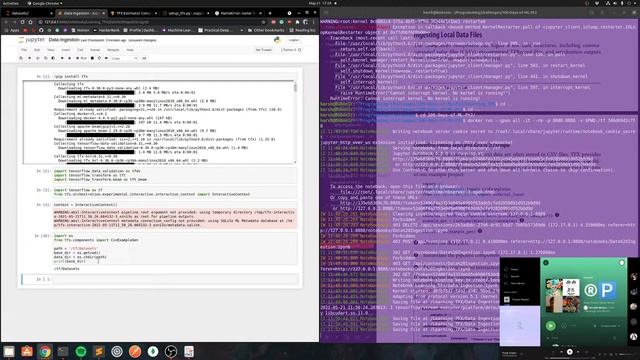This screenshot has width=640, height=360.
Task: Click the large green play button in Spotify
Action: coord(551,326)
